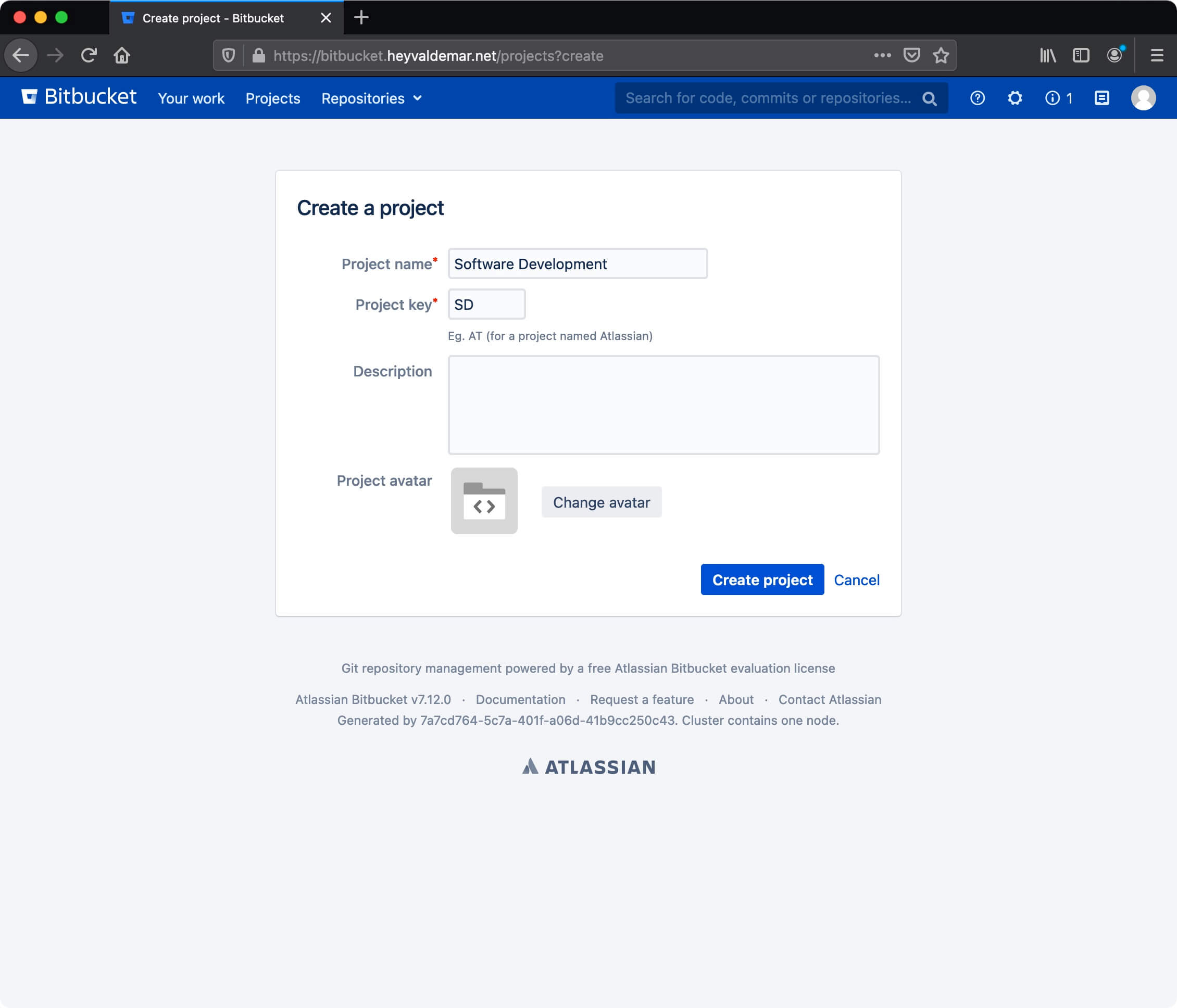Click the Documentation footer link

(520, 699)
